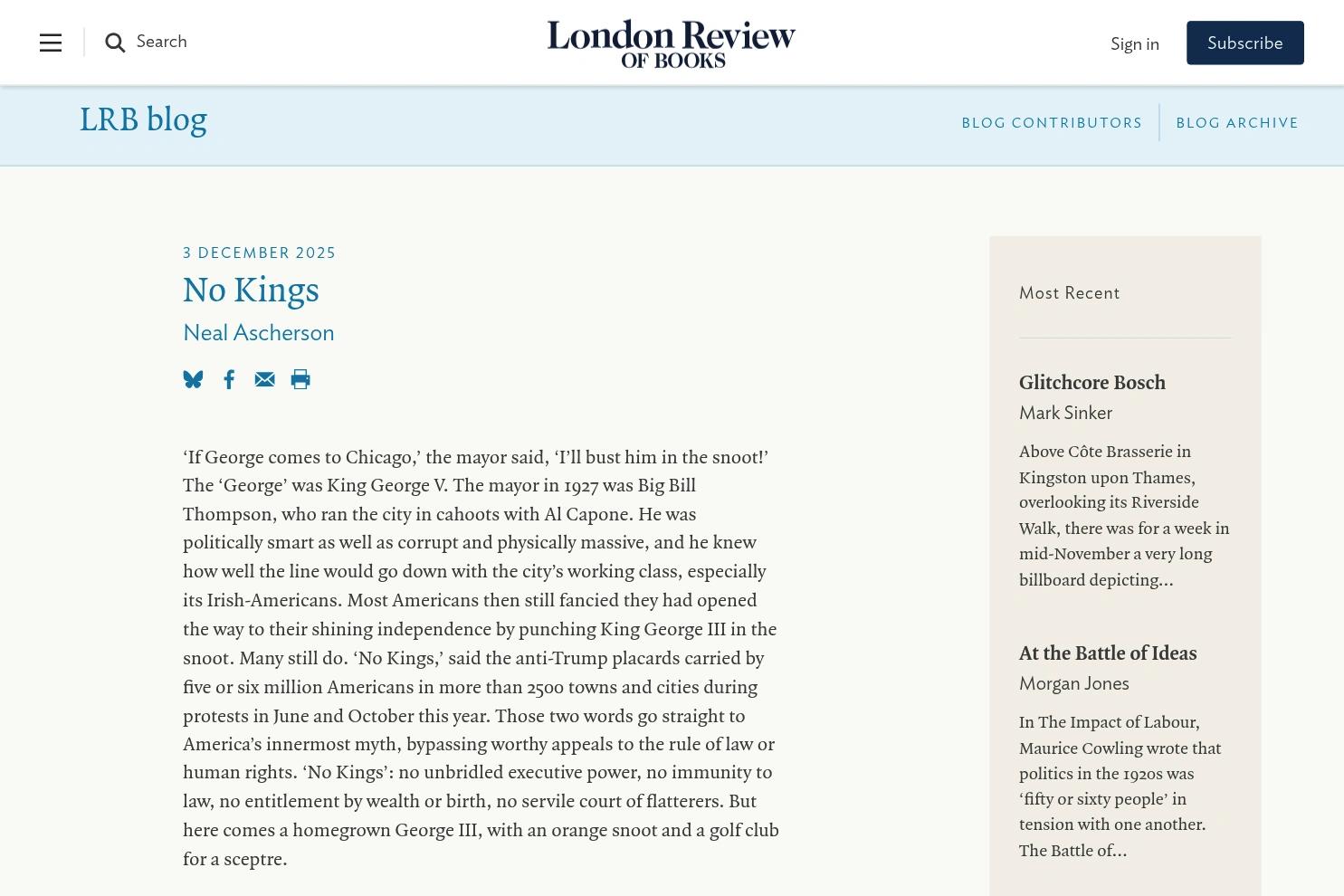Click the Search field text

point(161,42)
